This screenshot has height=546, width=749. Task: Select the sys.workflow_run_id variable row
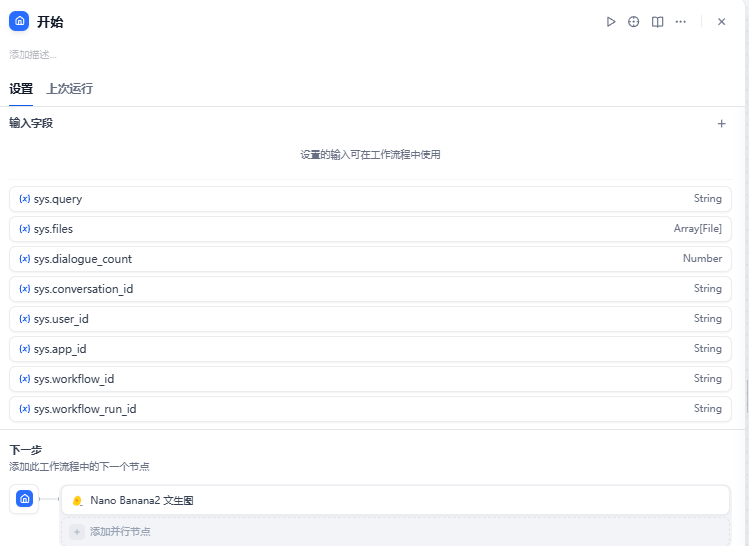370,409
